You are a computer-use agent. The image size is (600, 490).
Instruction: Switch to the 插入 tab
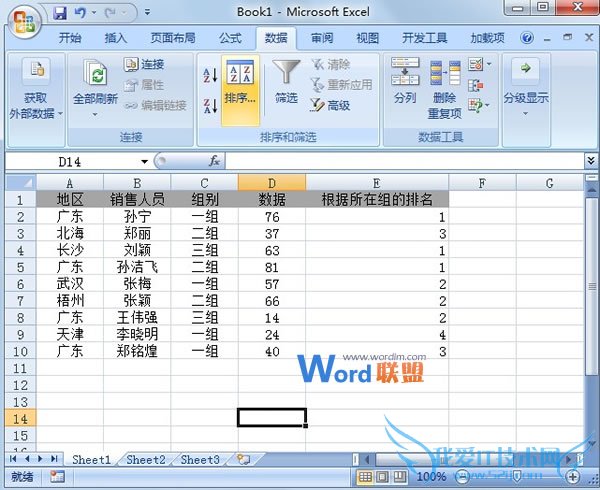click(x=116, y=38)
